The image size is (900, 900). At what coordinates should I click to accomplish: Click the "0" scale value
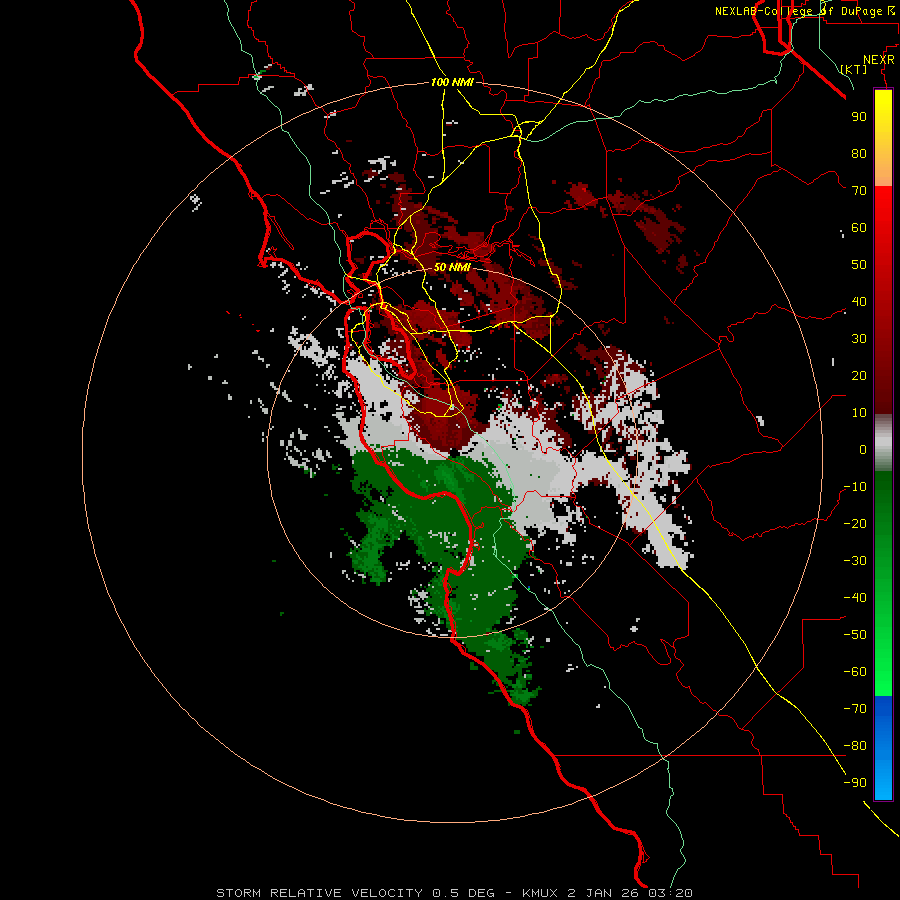[x=863, y=450]
